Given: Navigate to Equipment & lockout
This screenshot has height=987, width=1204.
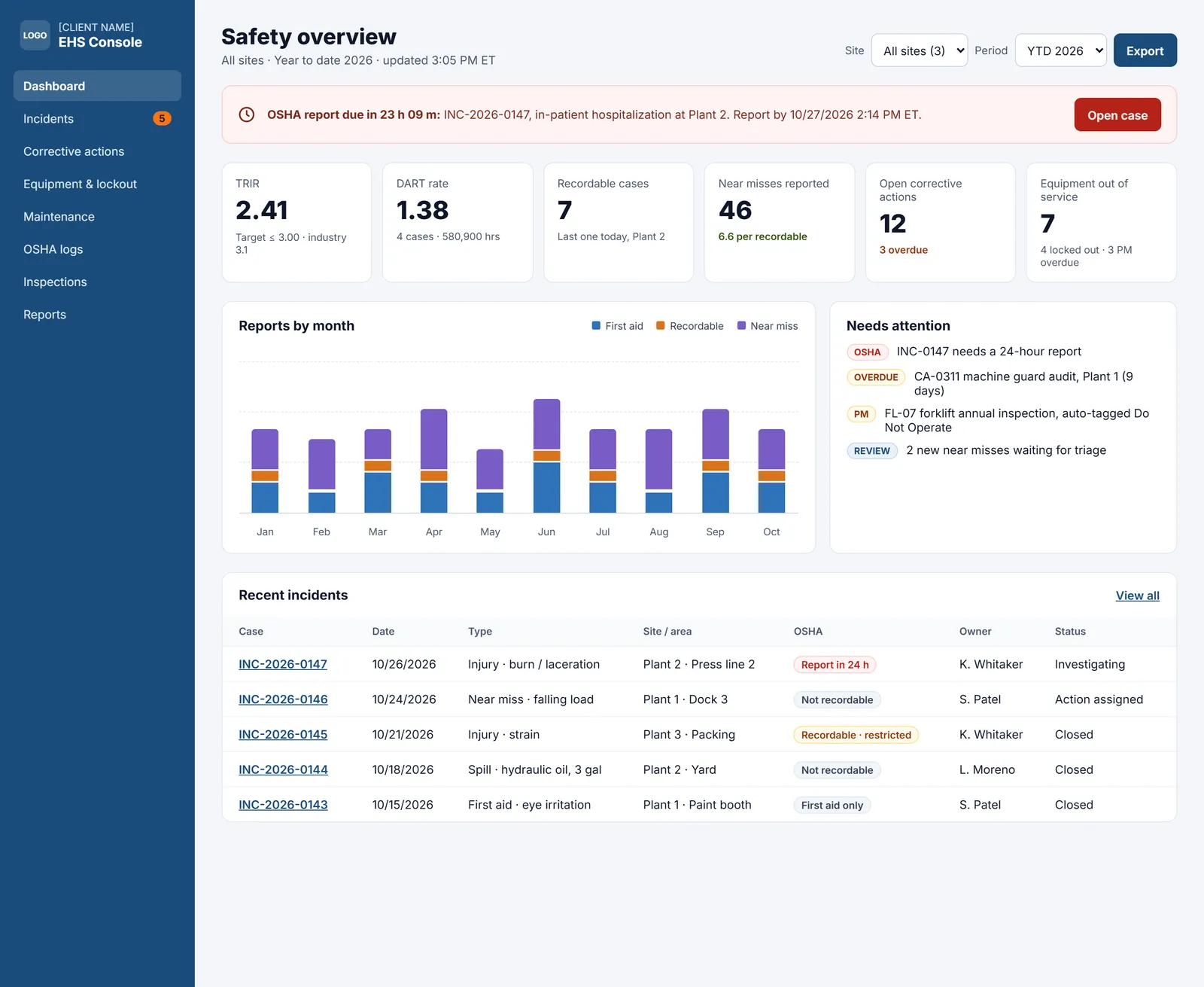Looking at the screenshot, I should coord(97,184).
